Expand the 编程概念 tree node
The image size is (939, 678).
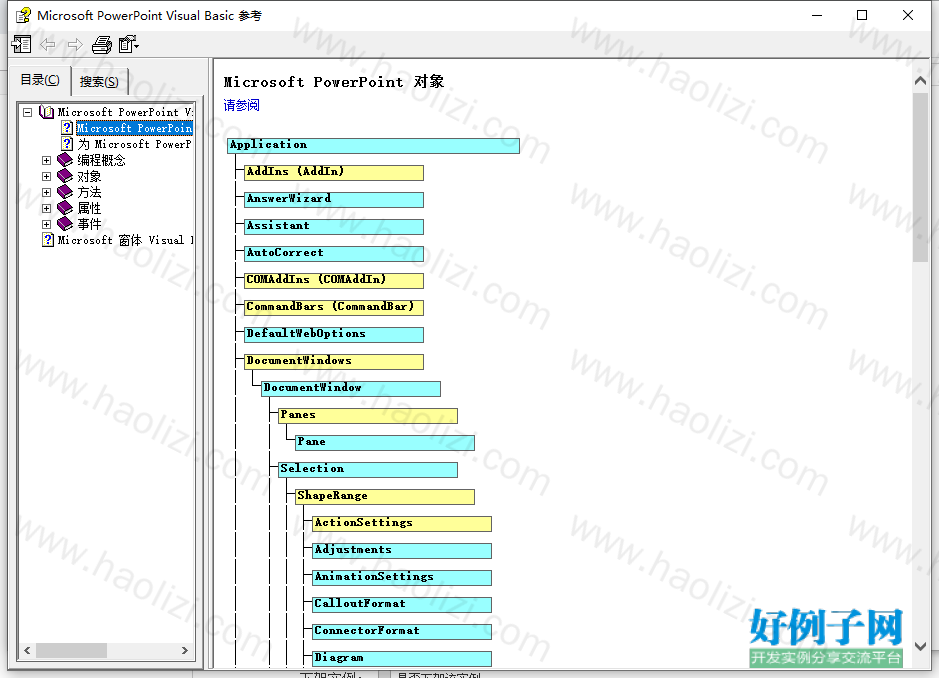[x=46, y=160]
